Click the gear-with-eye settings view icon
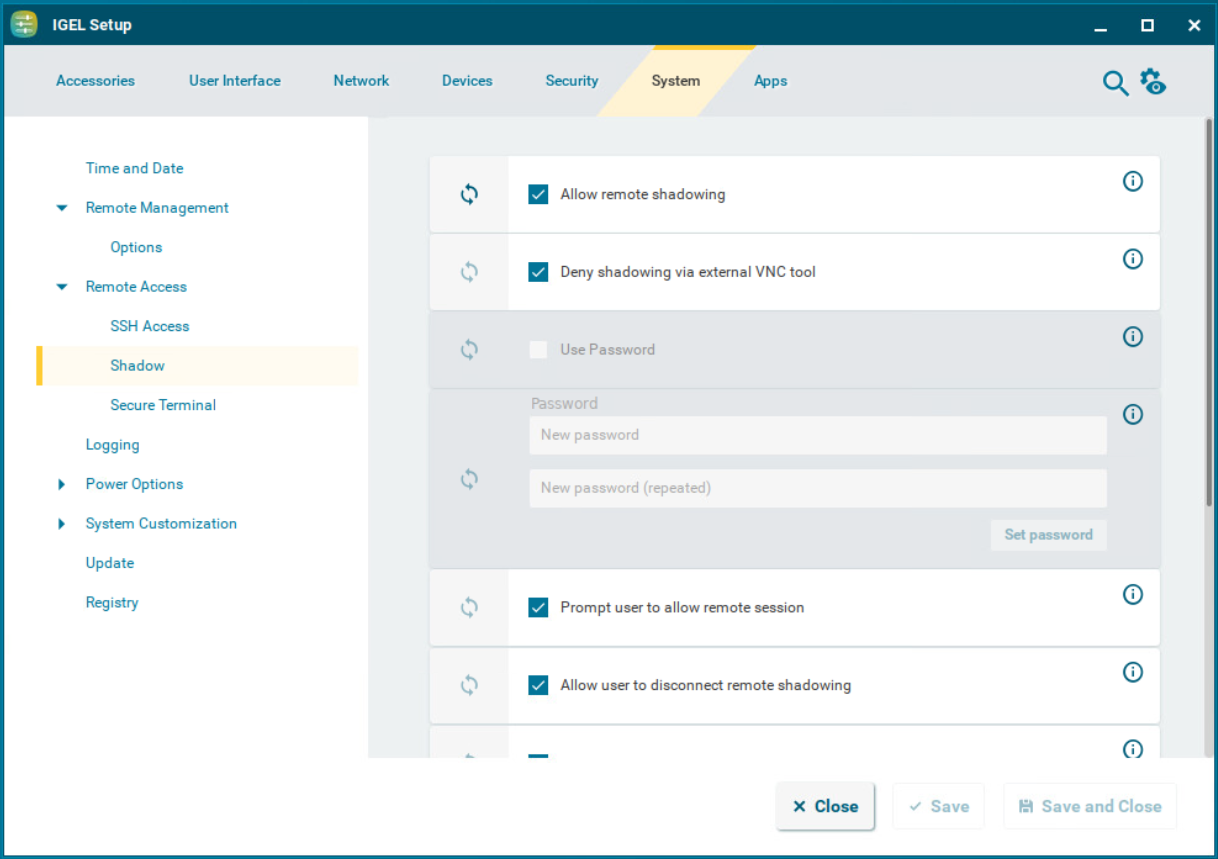 pos(1153,82)
